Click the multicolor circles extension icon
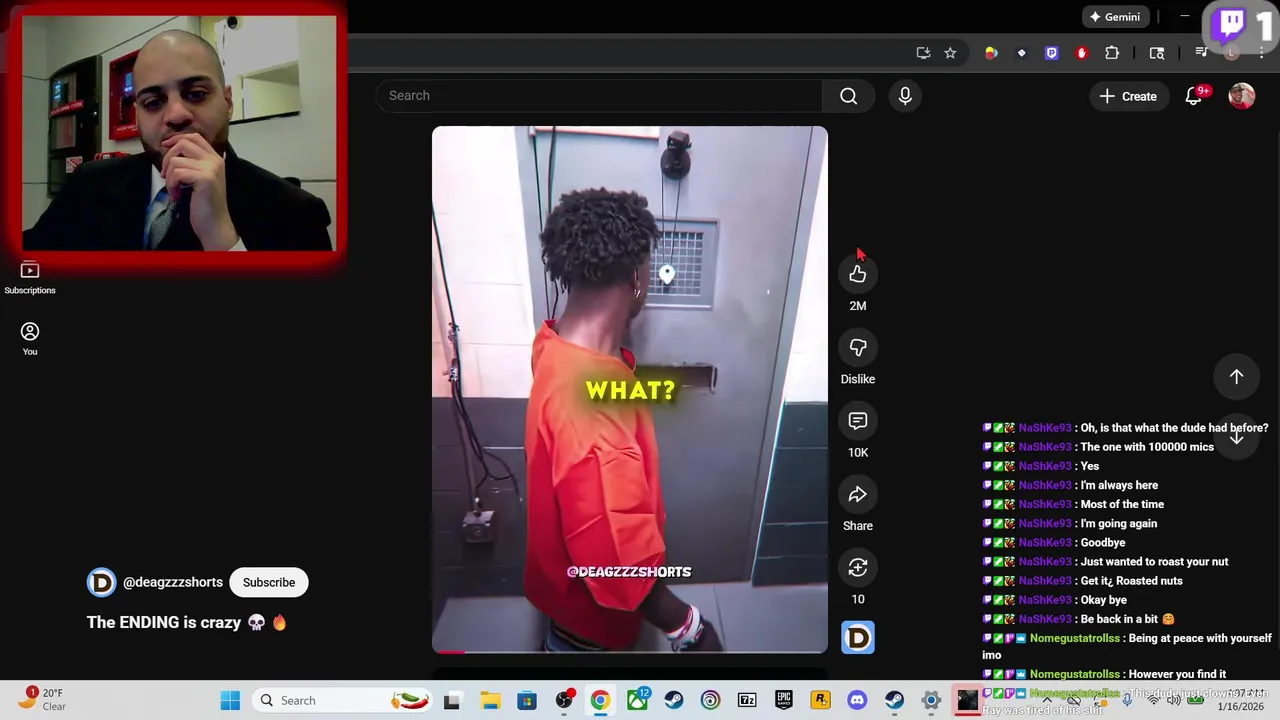 [991, 53]
